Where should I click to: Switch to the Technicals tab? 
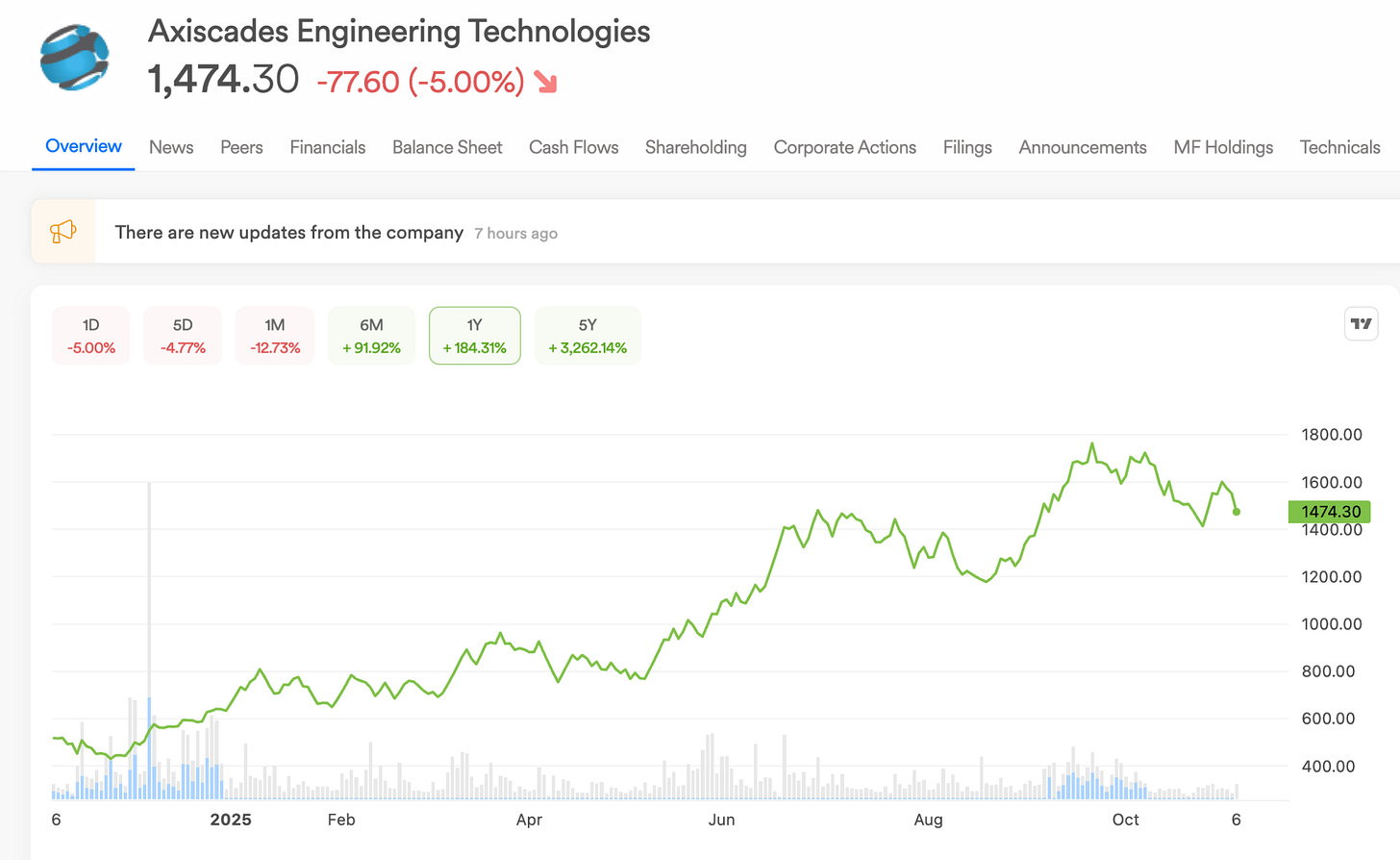1340,147
